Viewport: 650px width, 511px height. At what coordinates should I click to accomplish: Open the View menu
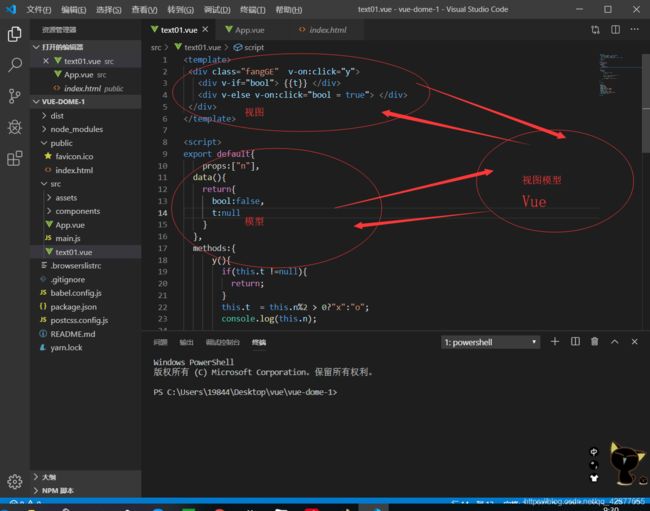tap(144, 9)
